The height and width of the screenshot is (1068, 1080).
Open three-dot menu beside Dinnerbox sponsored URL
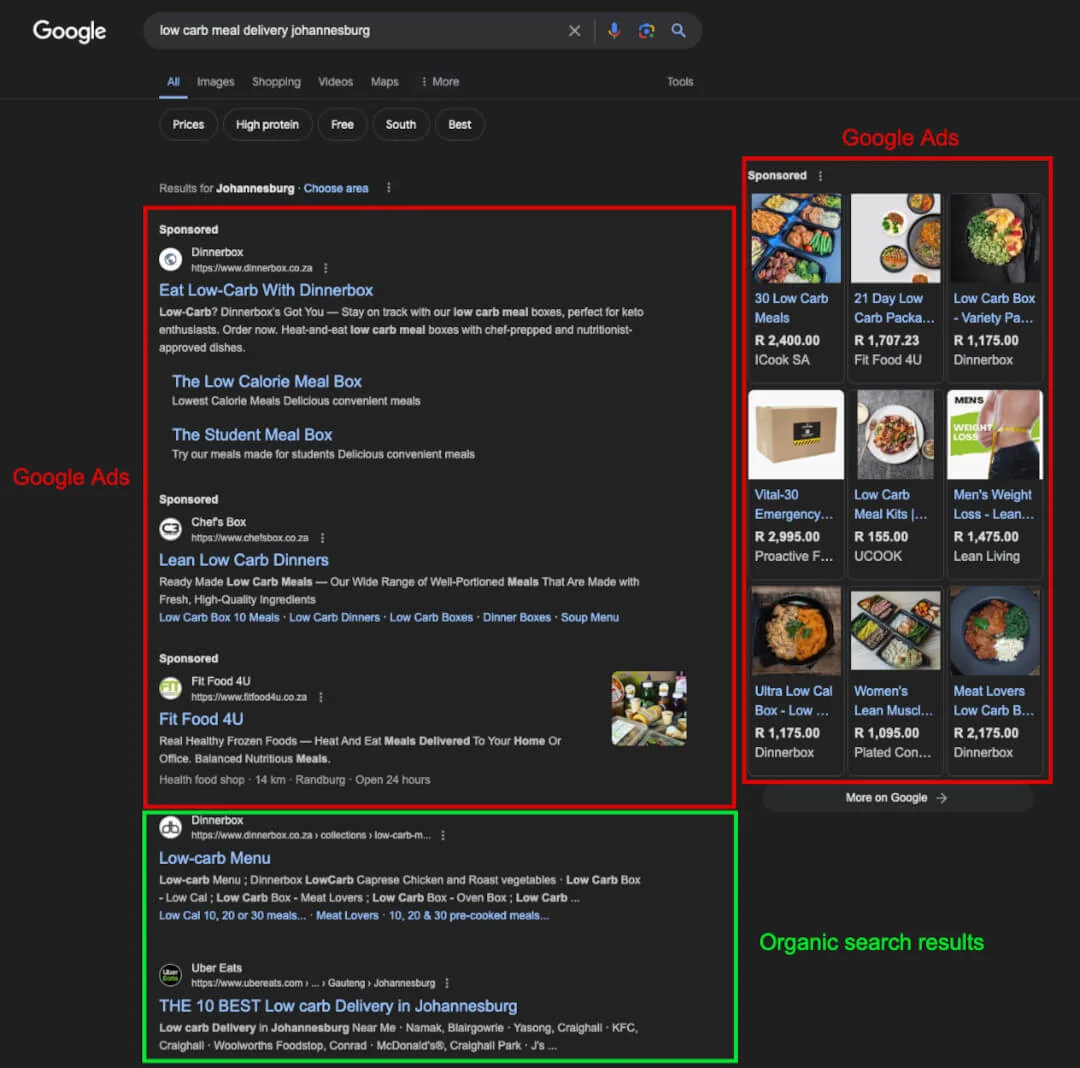326,268
